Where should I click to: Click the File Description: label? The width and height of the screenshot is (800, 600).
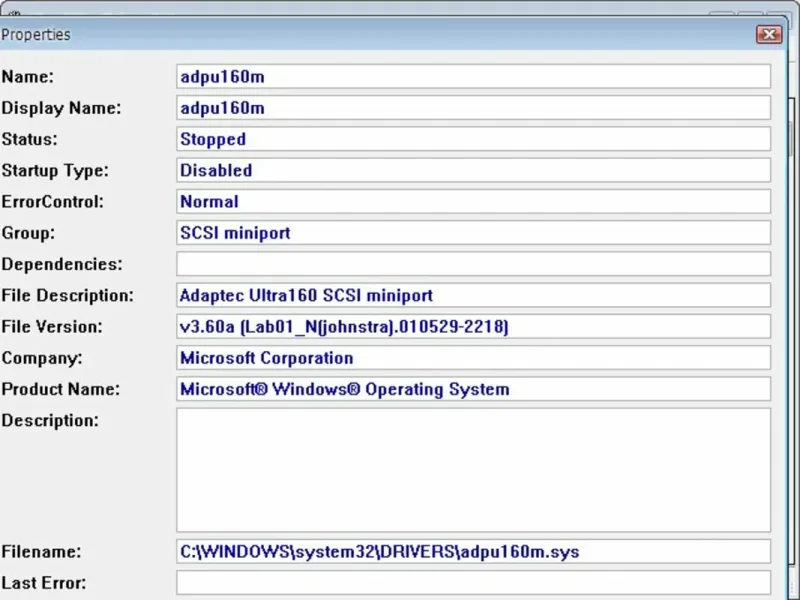pos(67,295)
